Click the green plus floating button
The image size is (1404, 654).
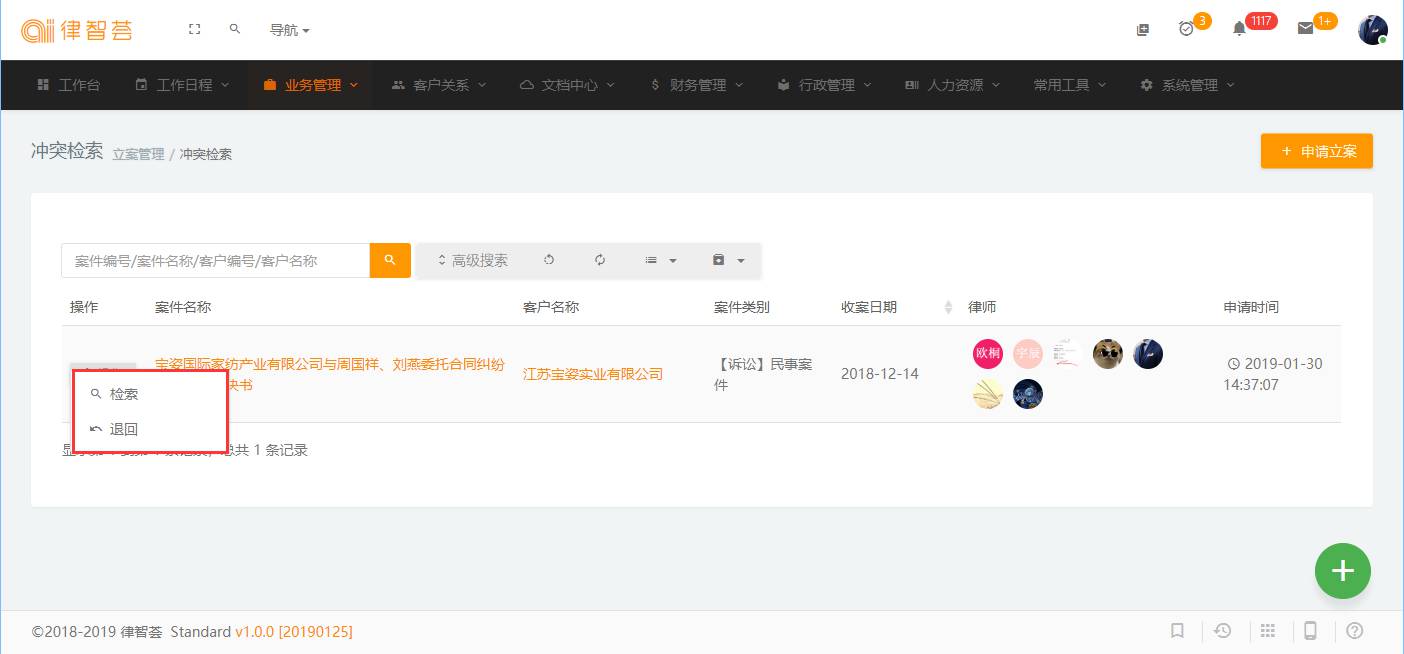pyautogui.click(x=1342, y=571)
